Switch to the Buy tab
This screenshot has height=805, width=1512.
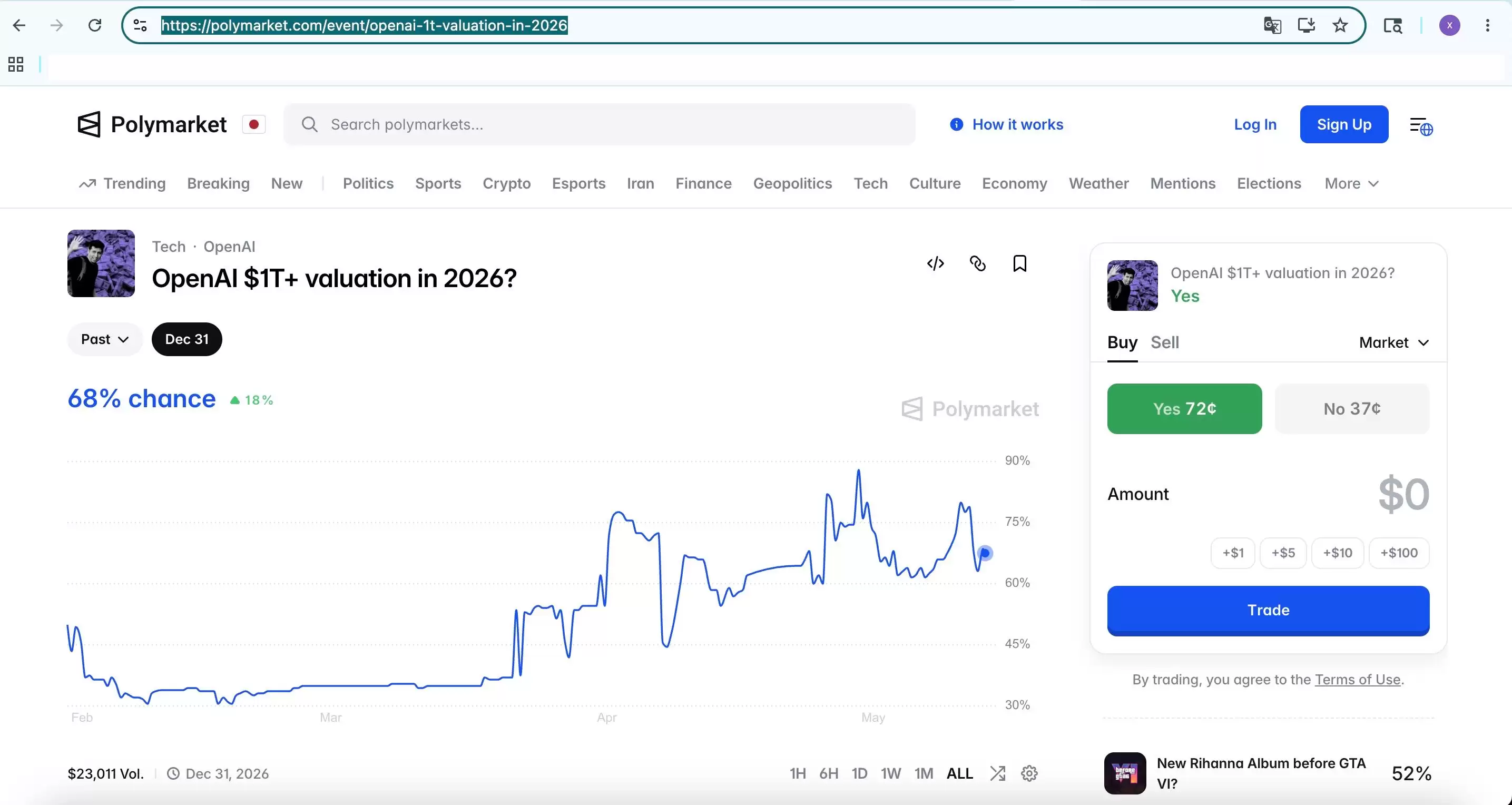(x=1122, y=342)
